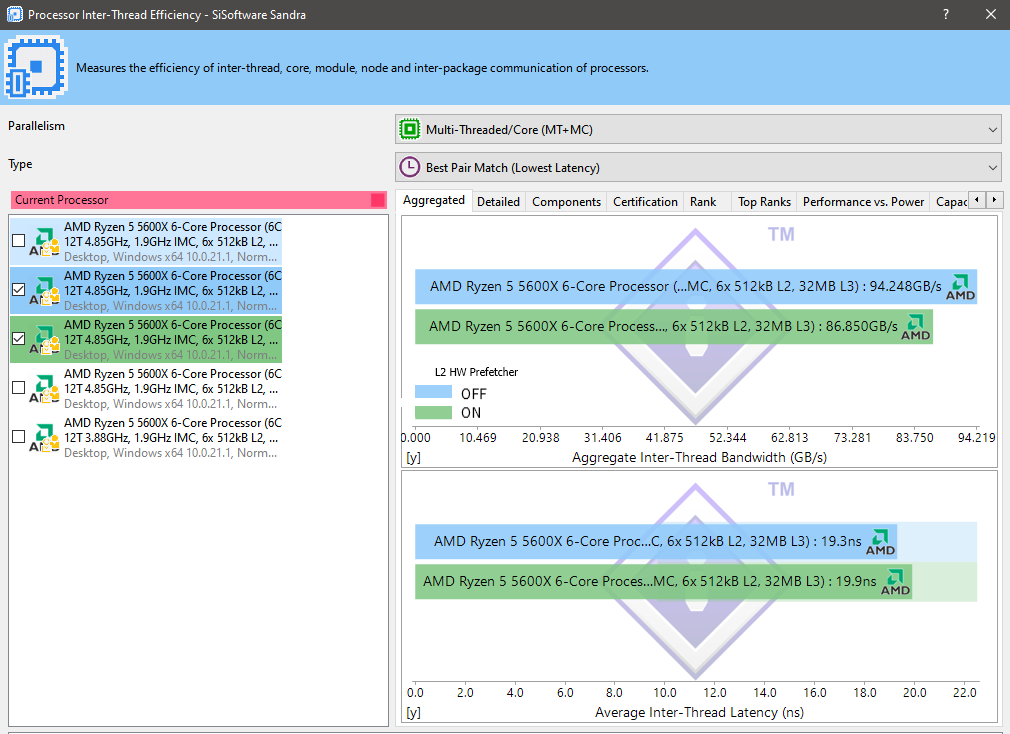Click the Sandra app icon in title bar
Image resolution: width=1010 pixels, height=734 pixels.
click(14, 14)
